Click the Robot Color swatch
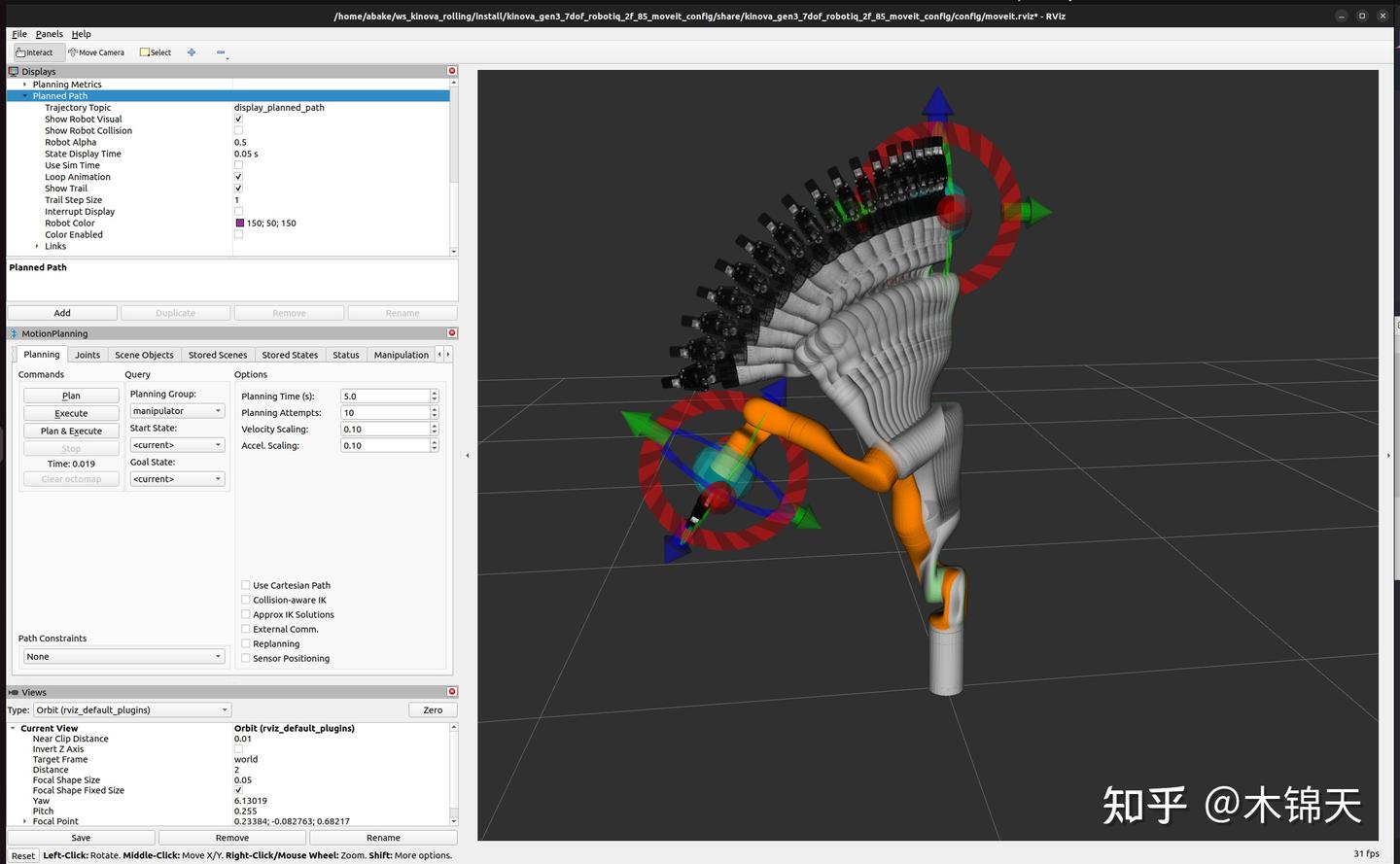Image resolution: width=1400 pixels, height=864 pixels. click(x=239, y=223)
